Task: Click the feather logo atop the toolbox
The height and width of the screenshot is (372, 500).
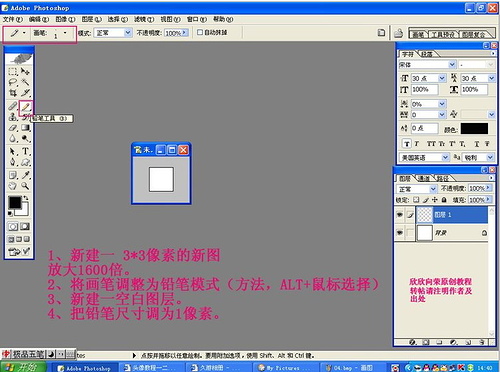Action: pos(19,59)
